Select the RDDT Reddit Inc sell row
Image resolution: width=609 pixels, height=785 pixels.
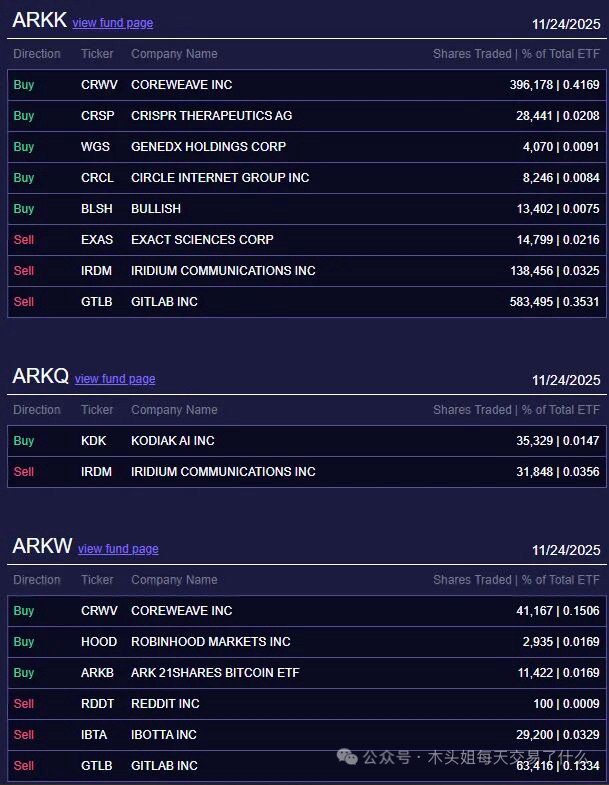307,704
